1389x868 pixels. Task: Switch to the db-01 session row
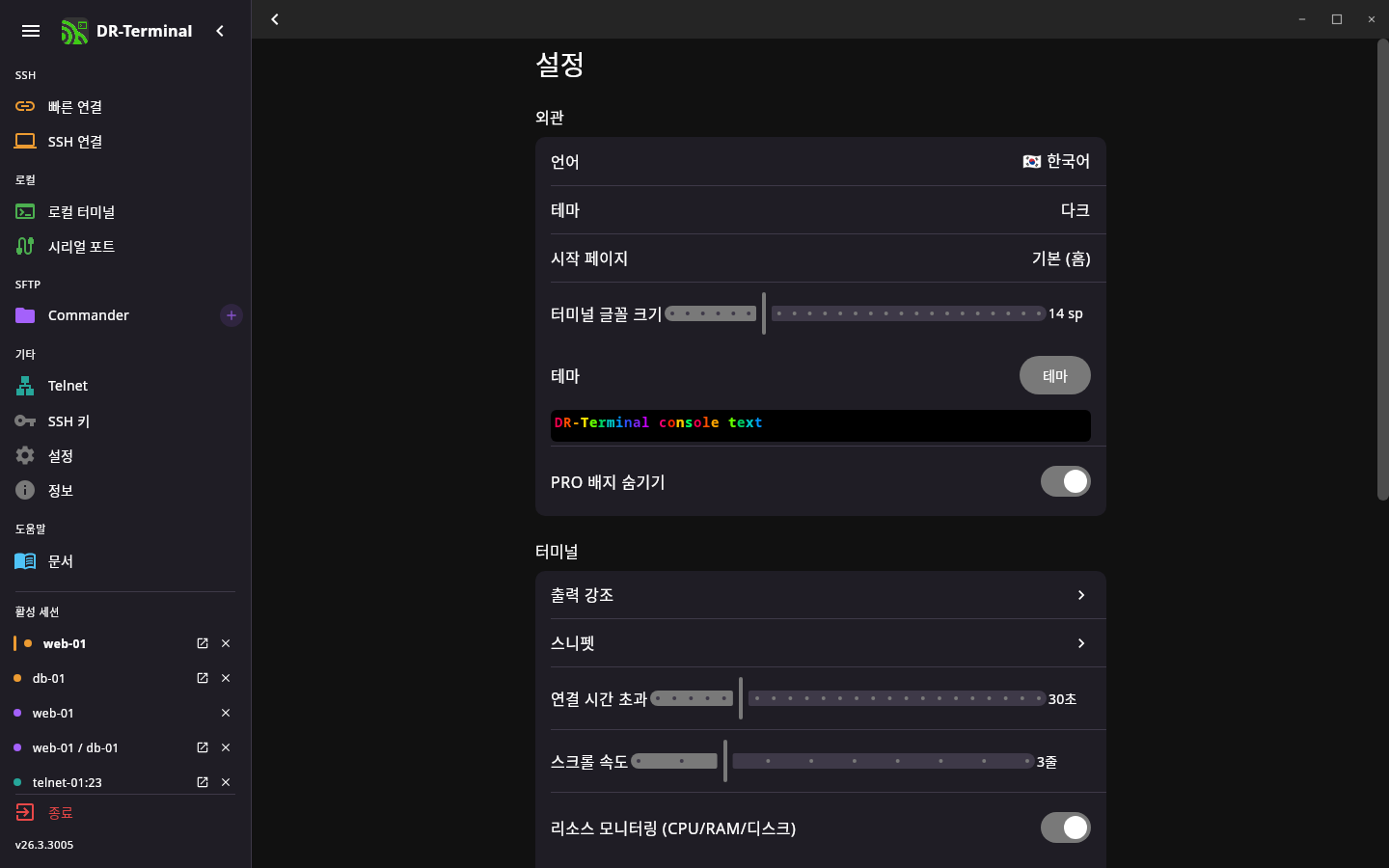(125, 678)
